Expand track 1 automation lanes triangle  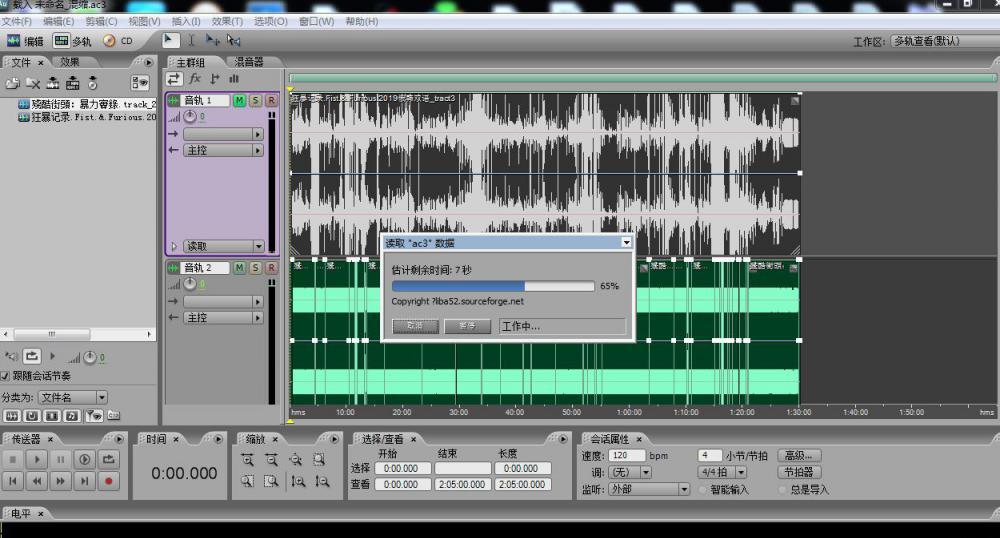174,246
